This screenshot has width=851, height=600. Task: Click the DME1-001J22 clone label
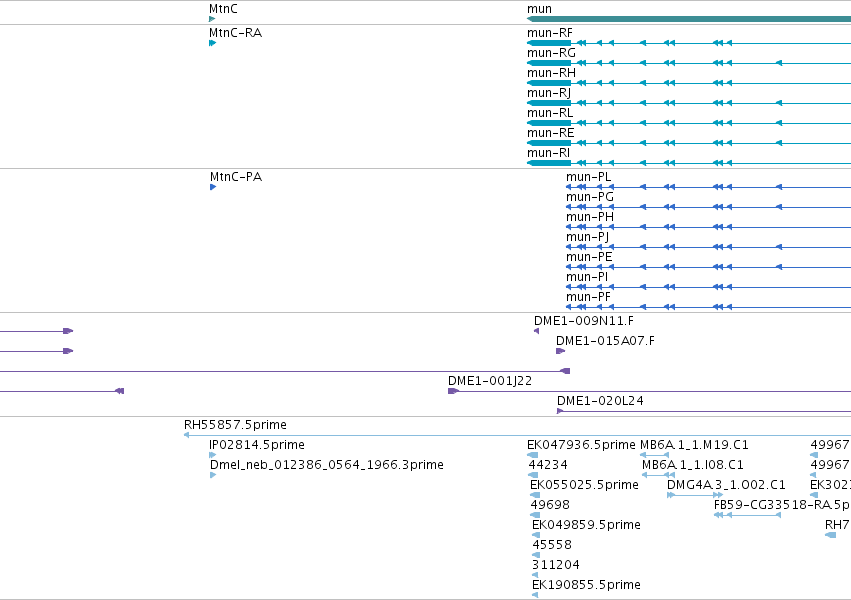(490, 381)
